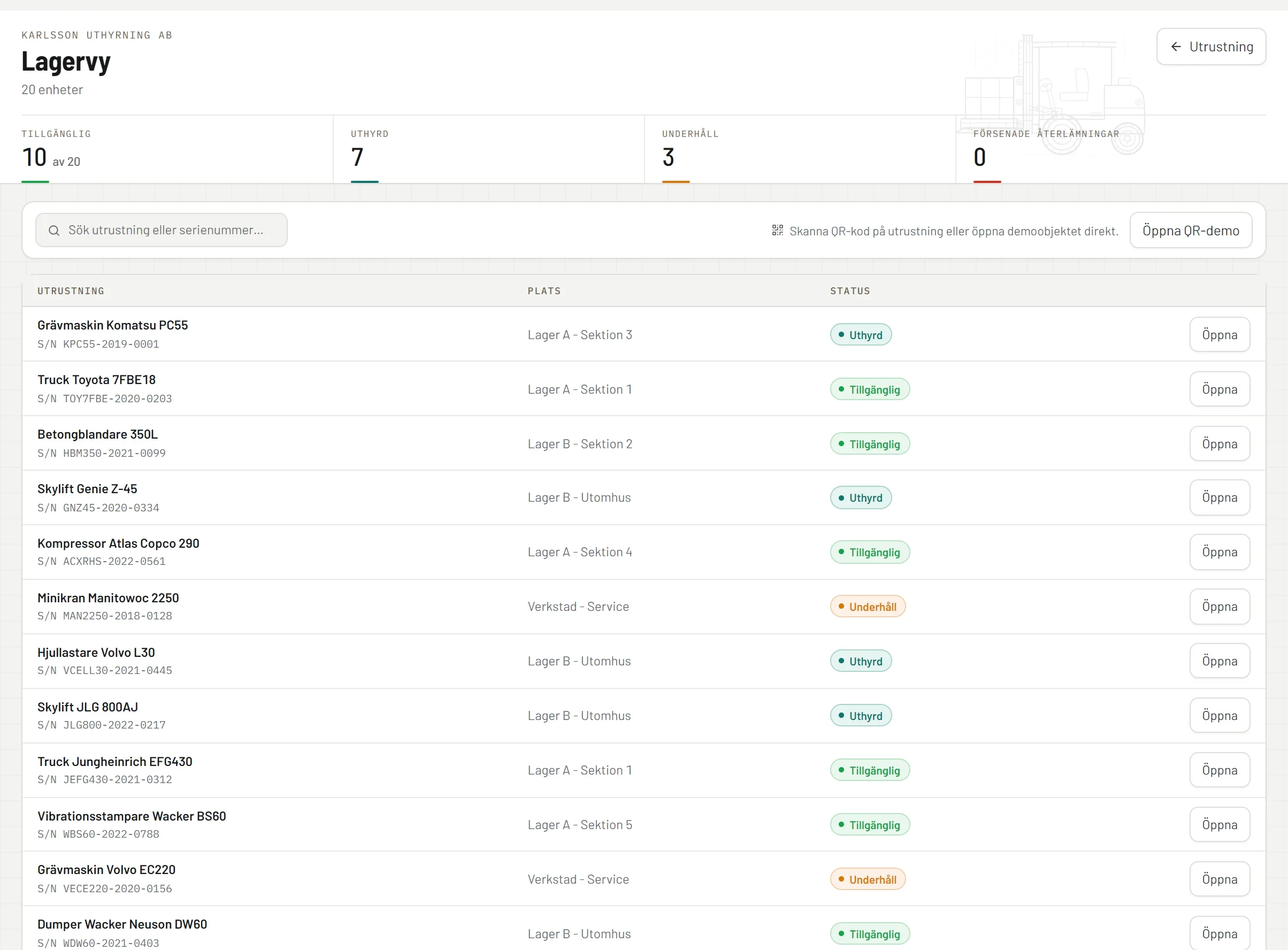Click Öppna for Minikran Manitowoc 2250
Image resolution: width=1288 pixels, height=950 pixels.
point(1220,607)
